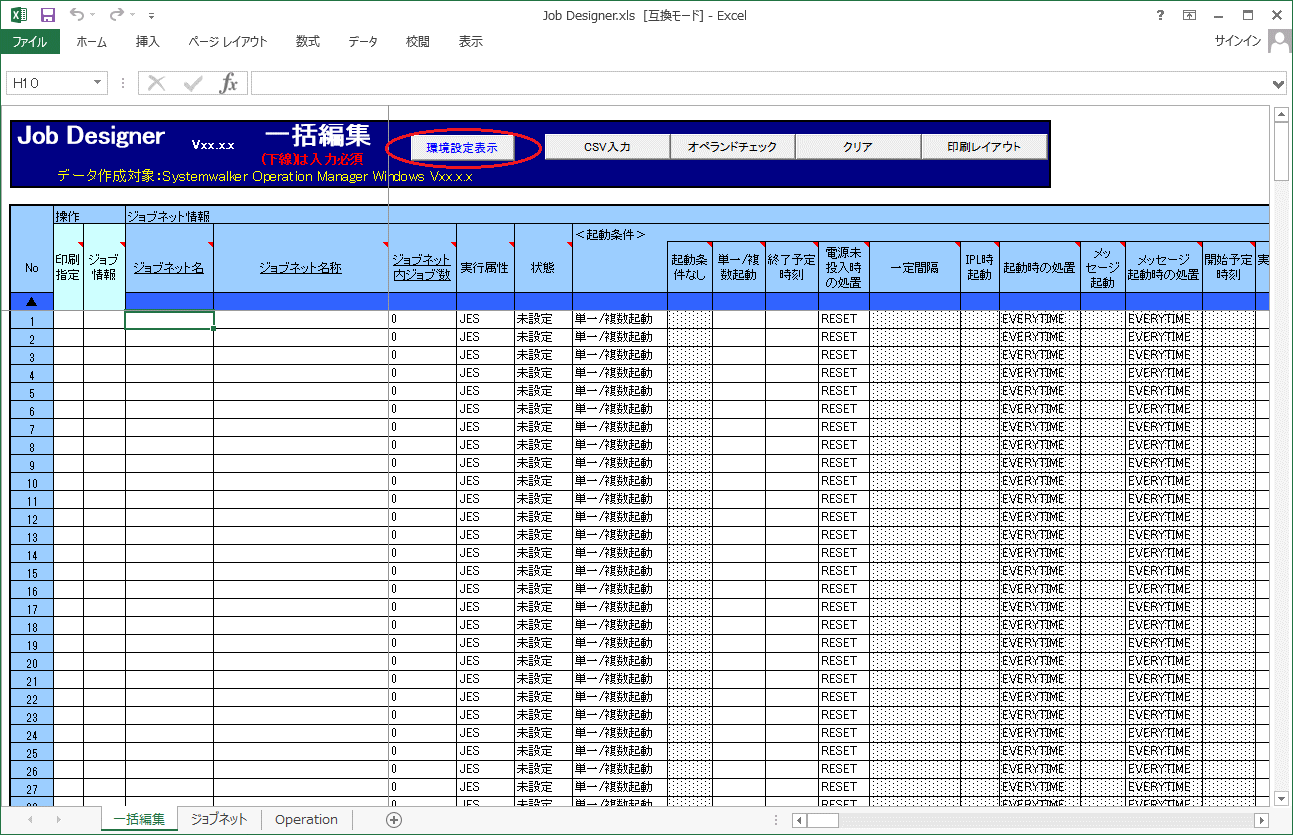The height and width of the screenshot is (835, 1293).
Task: Open the Name Box dropdown arrow
Action: [98, 84]
